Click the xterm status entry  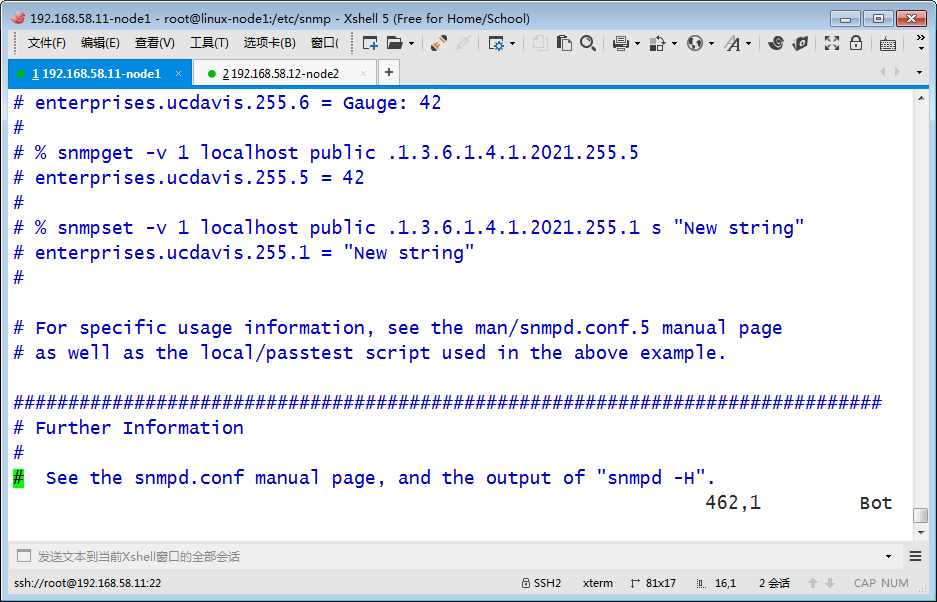click(x=598, y=583)
